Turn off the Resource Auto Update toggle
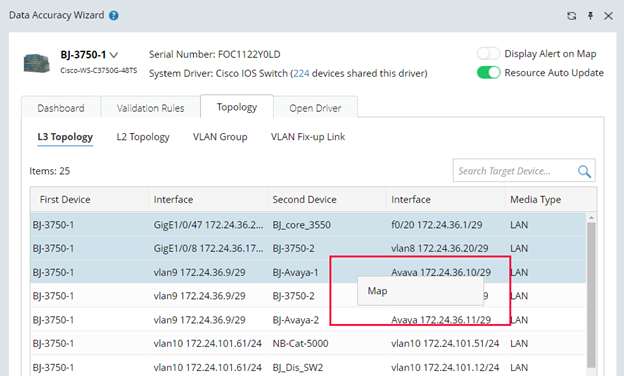The height and width of the screenshot is (376, 624). pyautogui.click(x=488, y=73)
